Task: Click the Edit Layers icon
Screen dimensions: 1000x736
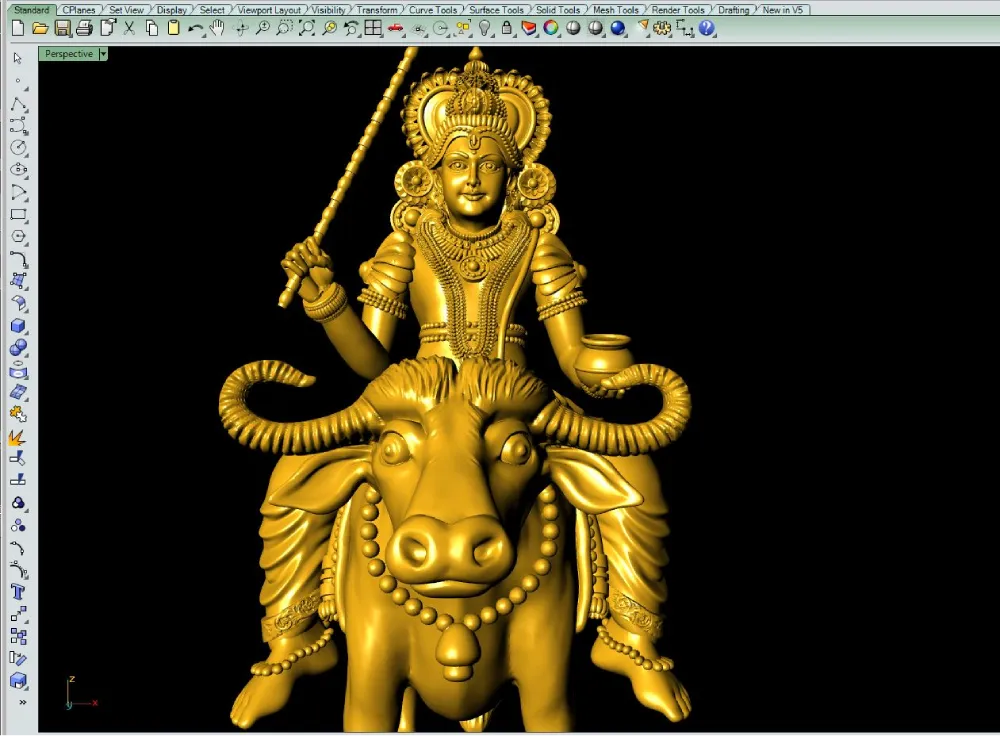Action: pos(529,28)
